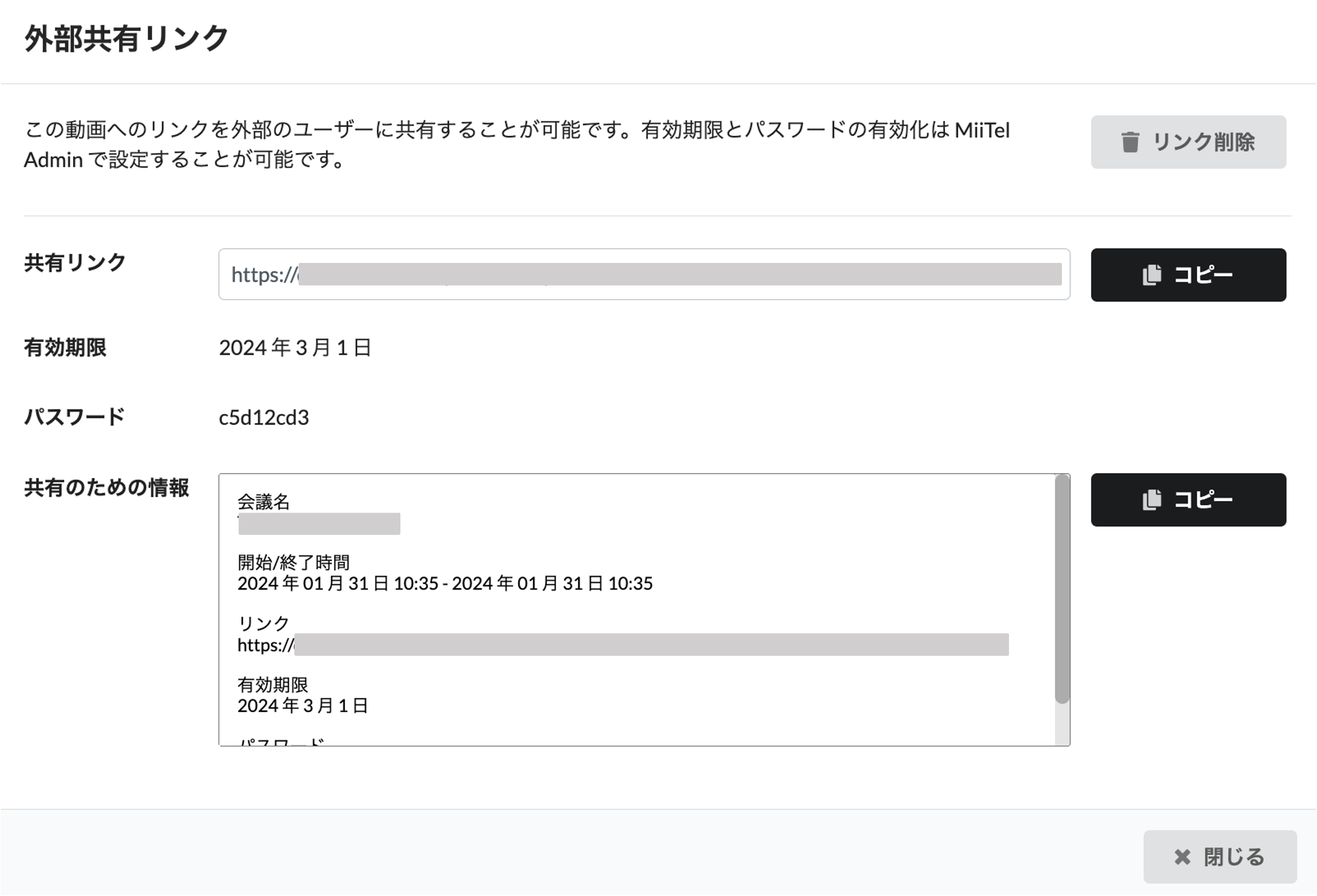Click the https link under リンク in textarea
Screen dimensions: 1317x896
pos(623,645)
